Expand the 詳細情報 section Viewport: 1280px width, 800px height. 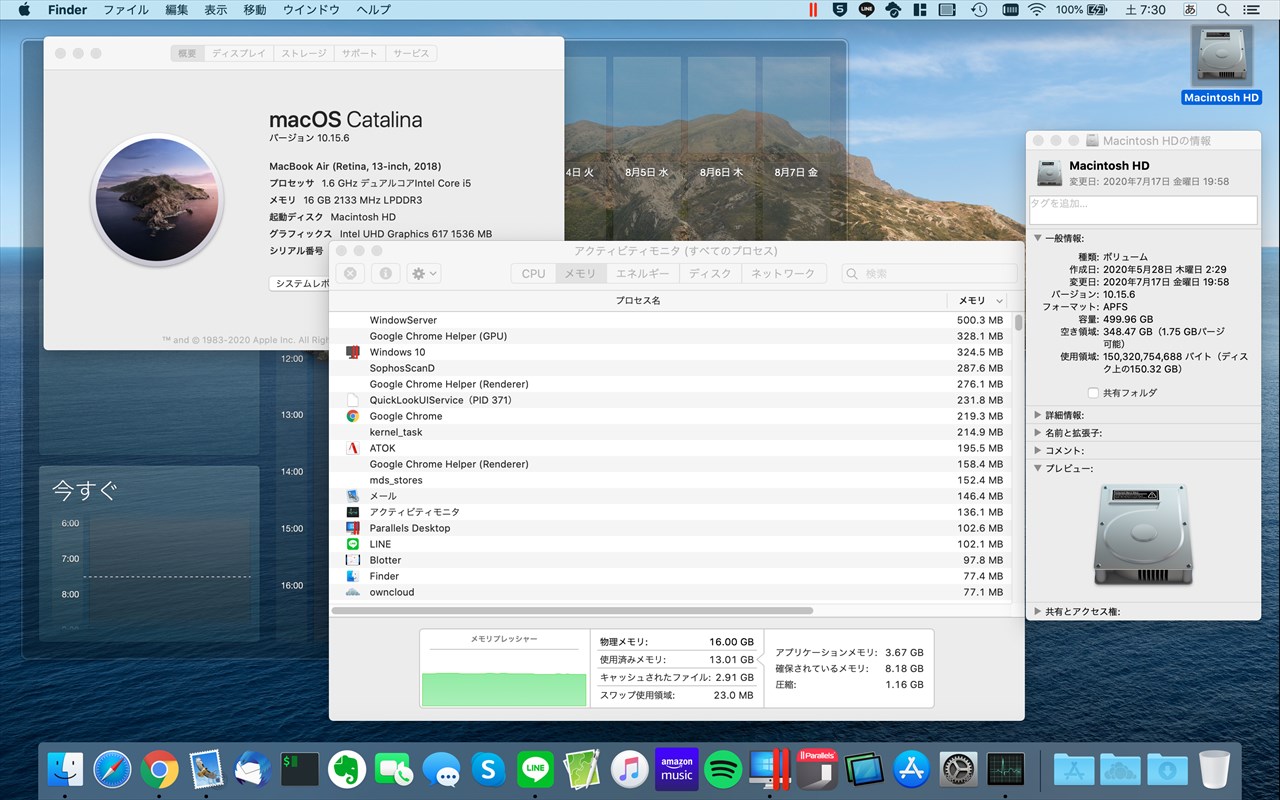pos(1038,415)
